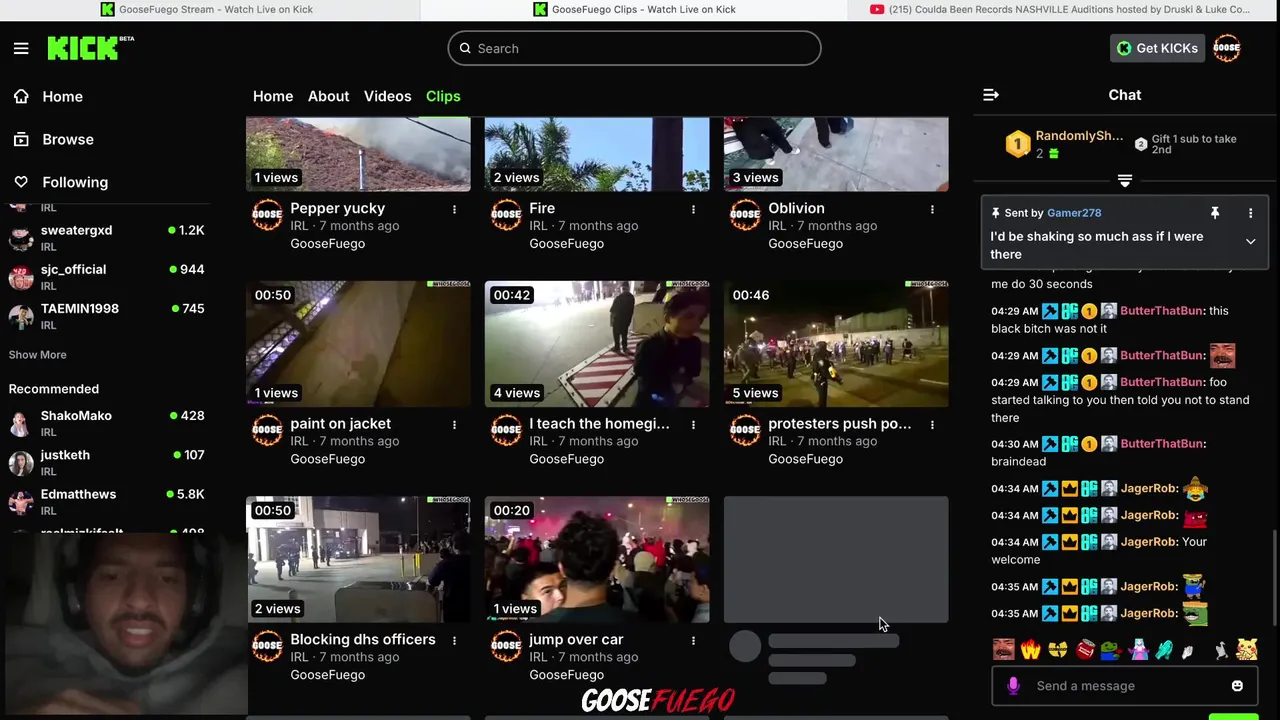
Task: Play the paint on jacket clip thumbnail
Action: point(358,344)
